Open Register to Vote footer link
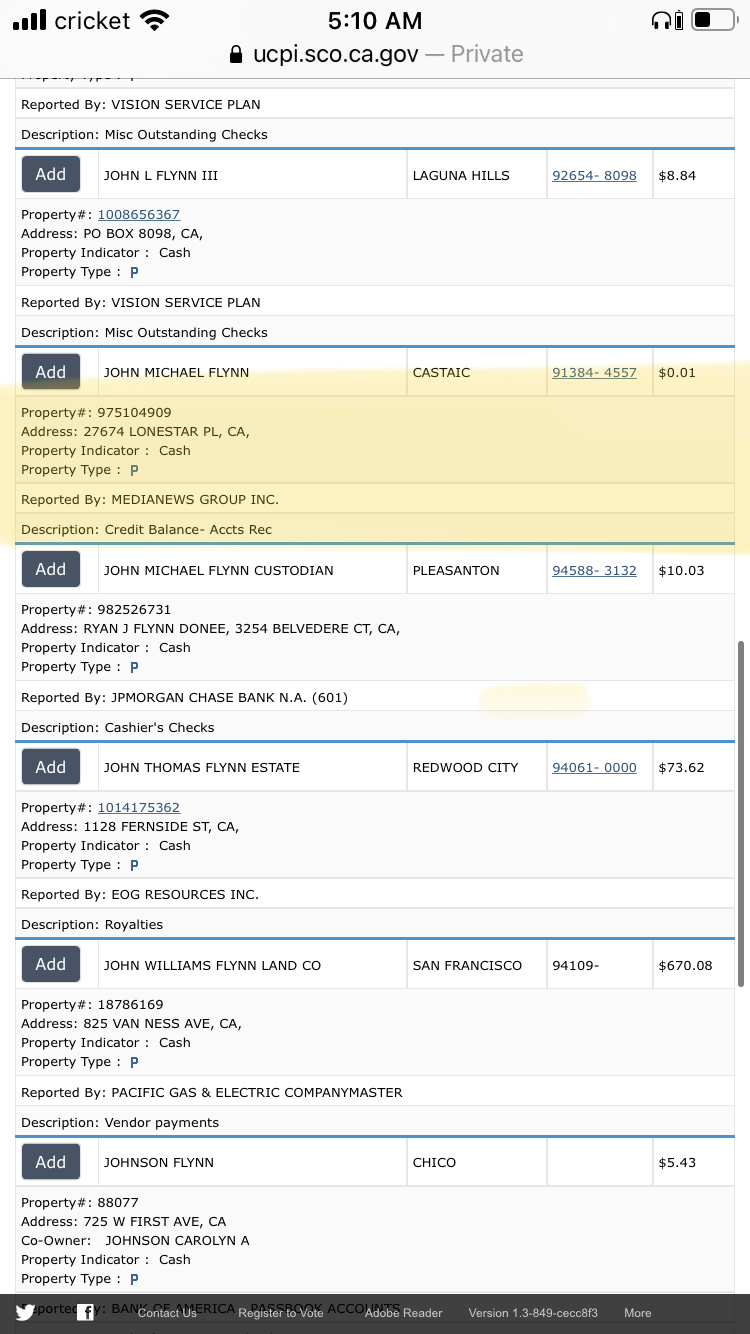The image size is (750, 1334). click(x=281, y=1313)
